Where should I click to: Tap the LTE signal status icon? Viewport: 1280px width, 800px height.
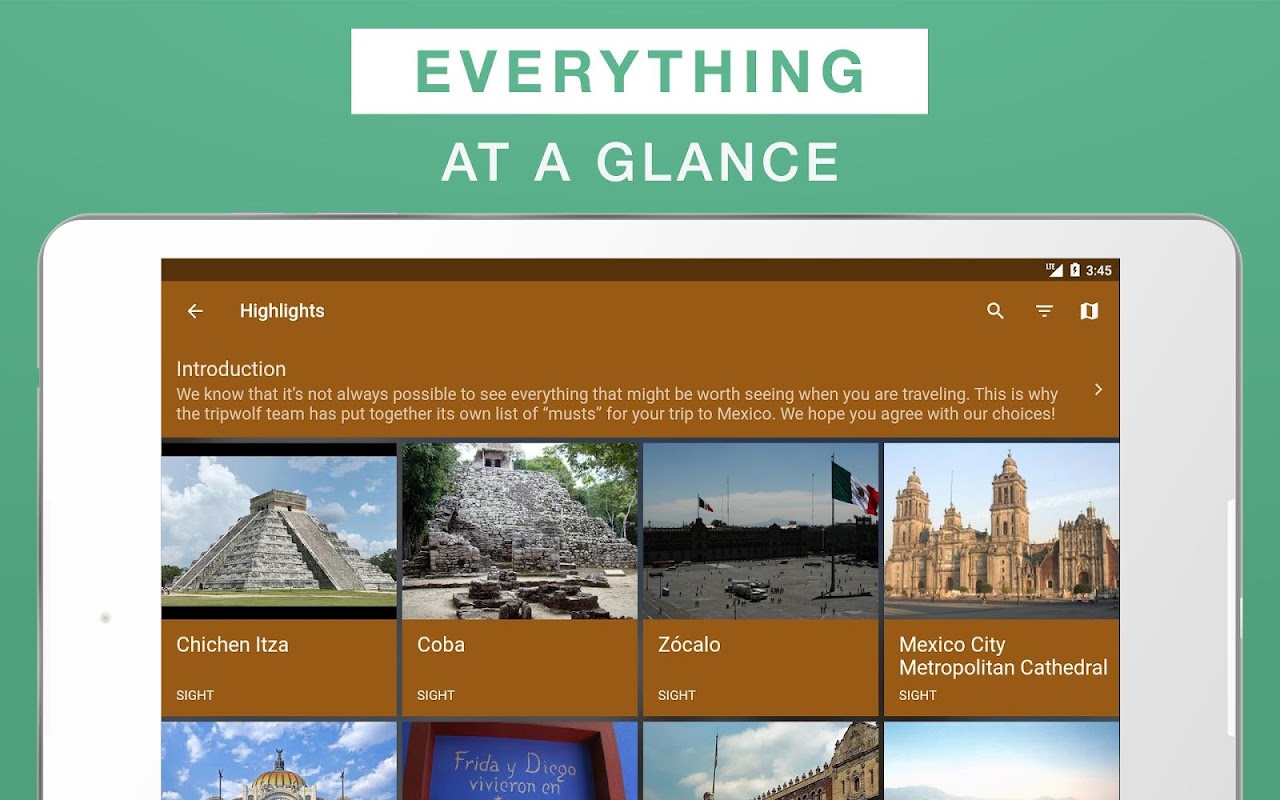(1054, 270)
